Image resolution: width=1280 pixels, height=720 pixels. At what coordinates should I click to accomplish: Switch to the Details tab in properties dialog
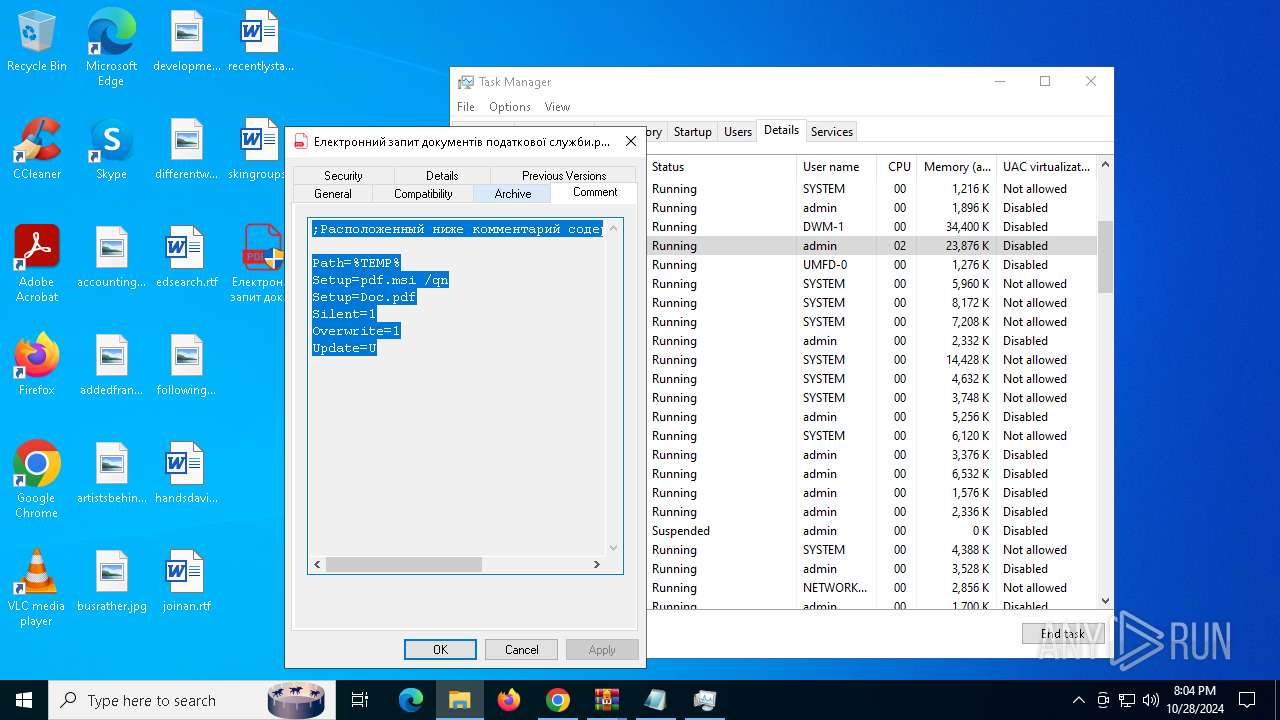coord(442,175)
